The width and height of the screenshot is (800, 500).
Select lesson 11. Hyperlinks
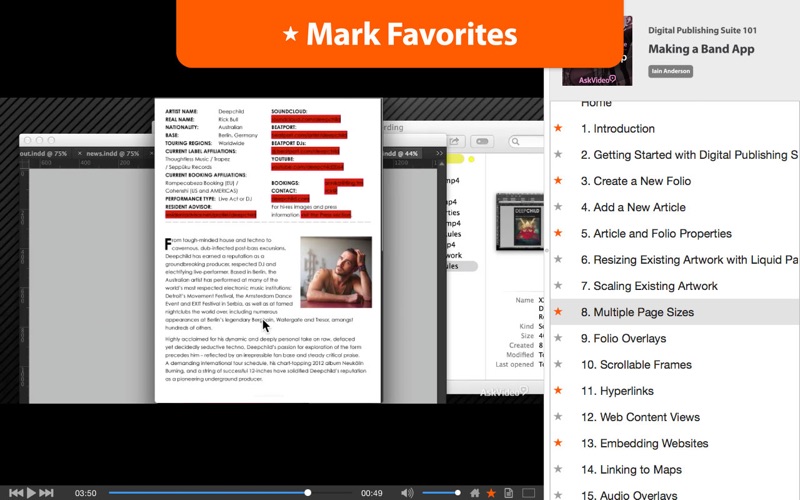tap(617, 391)
